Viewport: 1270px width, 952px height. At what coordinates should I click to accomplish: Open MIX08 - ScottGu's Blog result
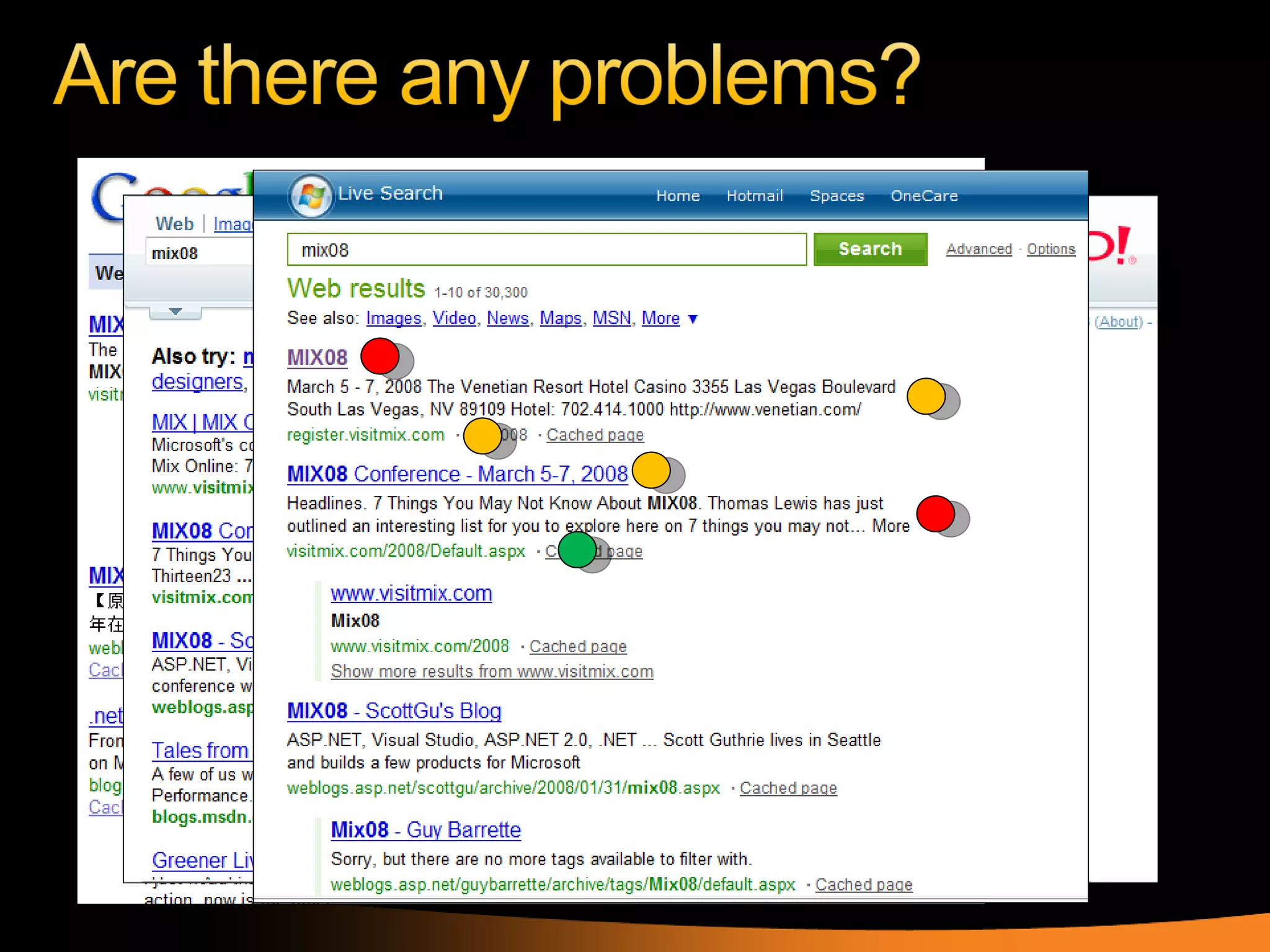[394, 711]
